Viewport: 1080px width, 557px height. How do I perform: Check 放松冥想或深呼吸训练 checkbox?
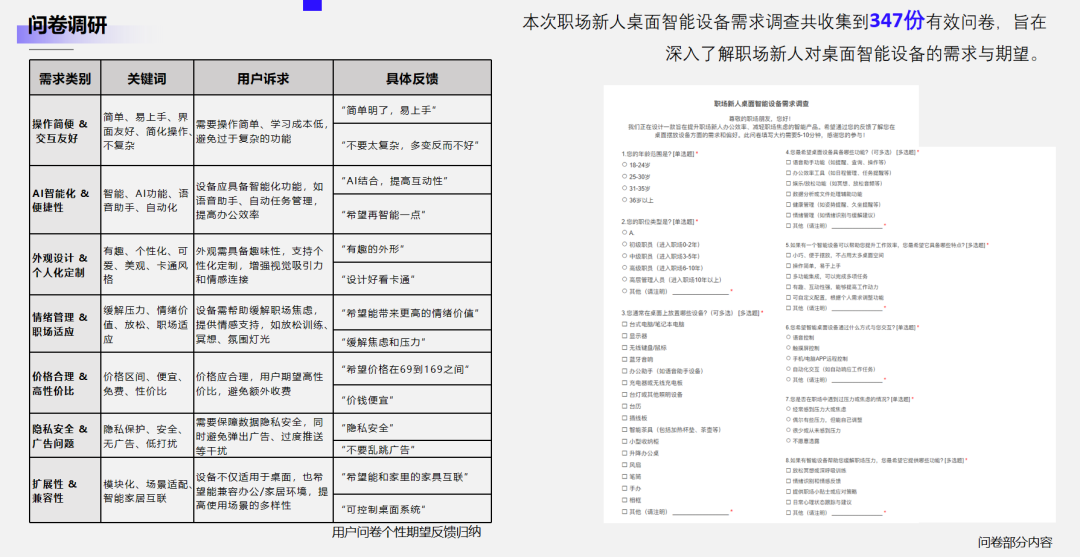(788, 471)
